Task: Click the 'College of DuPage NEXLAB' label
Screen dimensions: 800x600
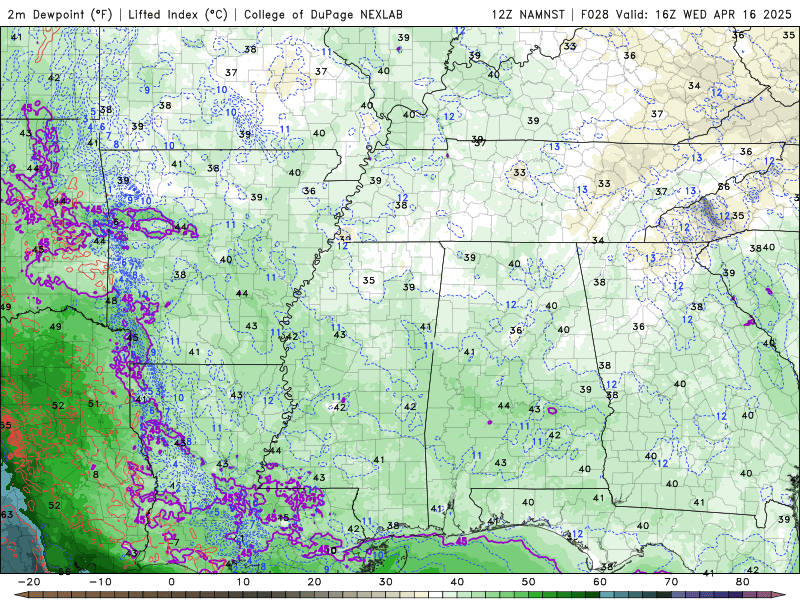Action: click(x=323, y=14)
